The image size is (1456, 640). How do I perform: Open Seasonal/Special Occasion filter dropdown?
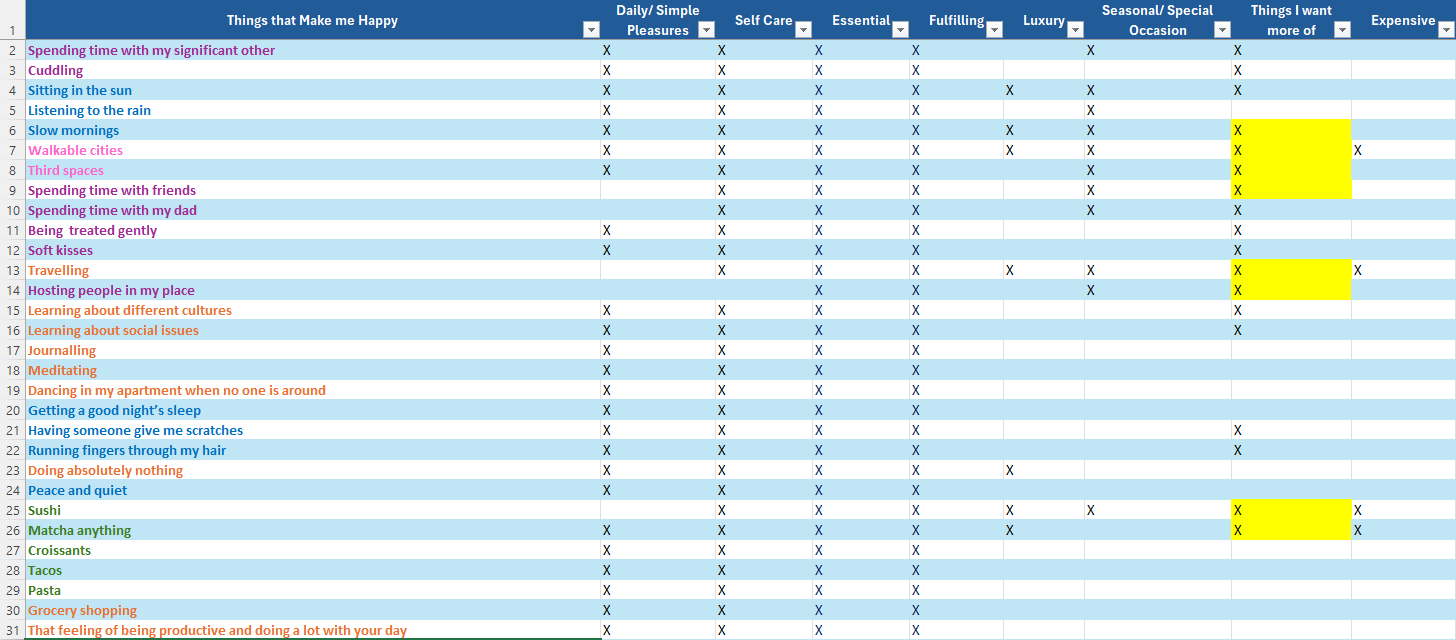(x=1222, y=30)
